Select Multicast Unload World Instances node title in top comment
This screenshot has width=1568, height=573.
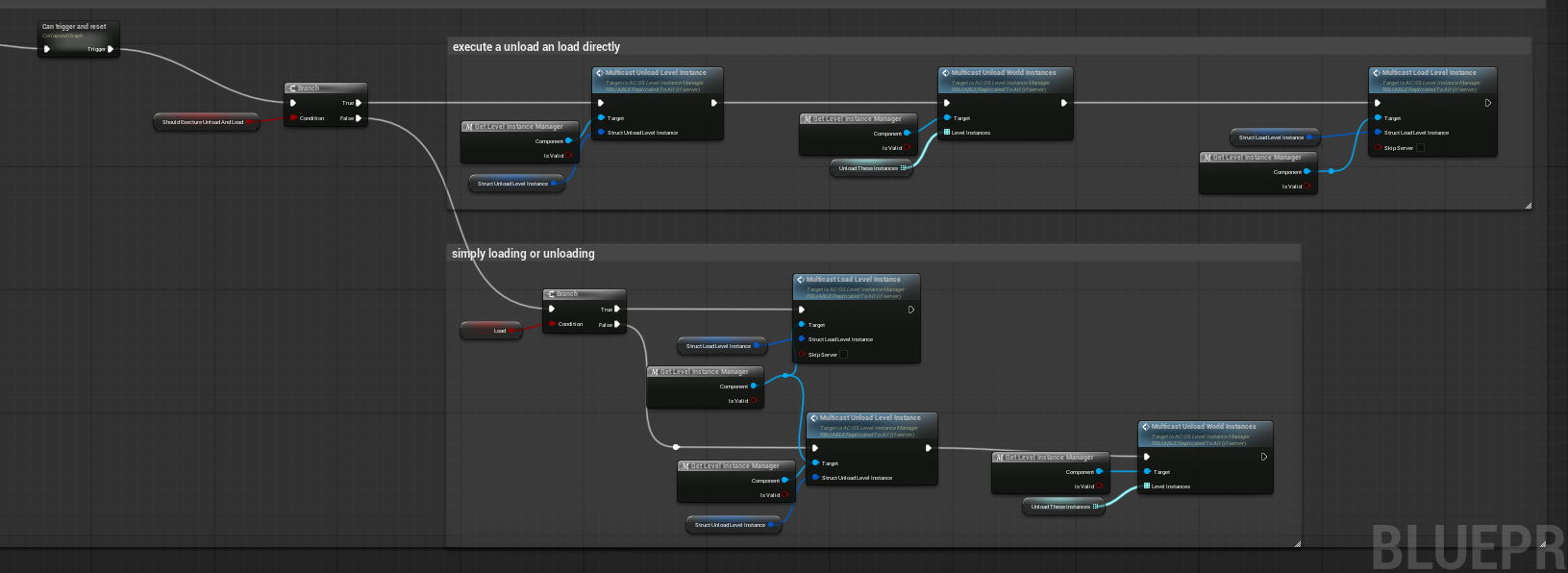(1004, 73)
